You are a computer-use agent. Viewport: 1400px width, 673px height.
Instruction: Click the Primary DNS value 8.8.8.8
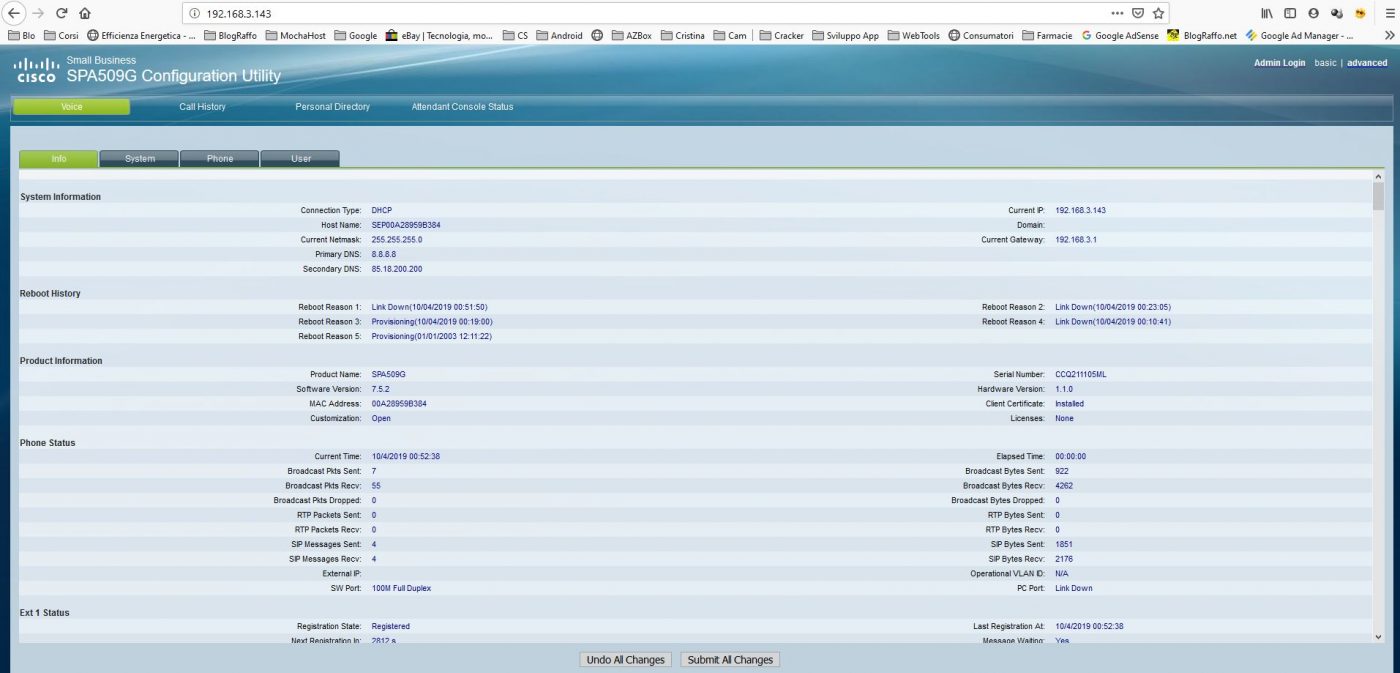click(384, 255)
